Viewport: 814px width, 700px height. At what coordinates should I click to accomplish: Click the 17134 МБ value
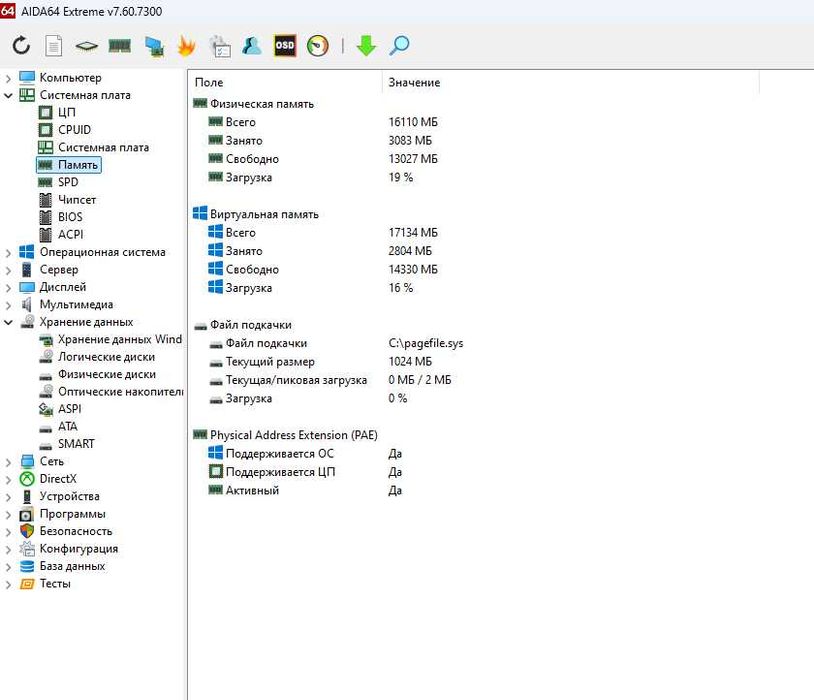(413, 233)
